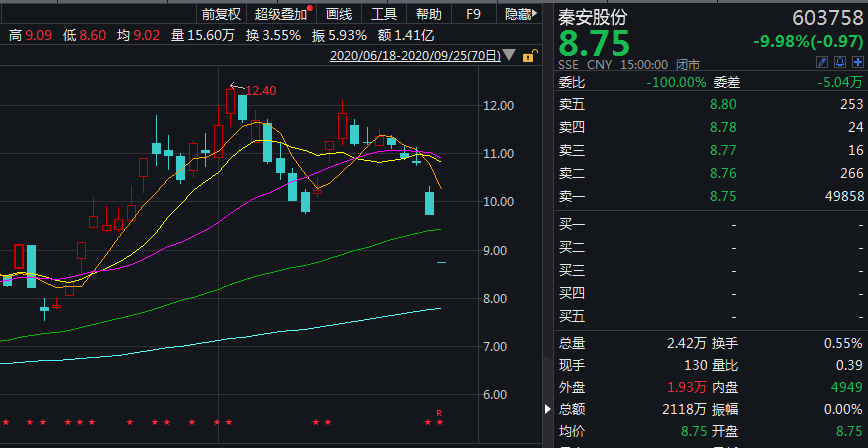The image size is (868, 448).
Task: Select the 买二 bid row
Action: coord(711,248)
